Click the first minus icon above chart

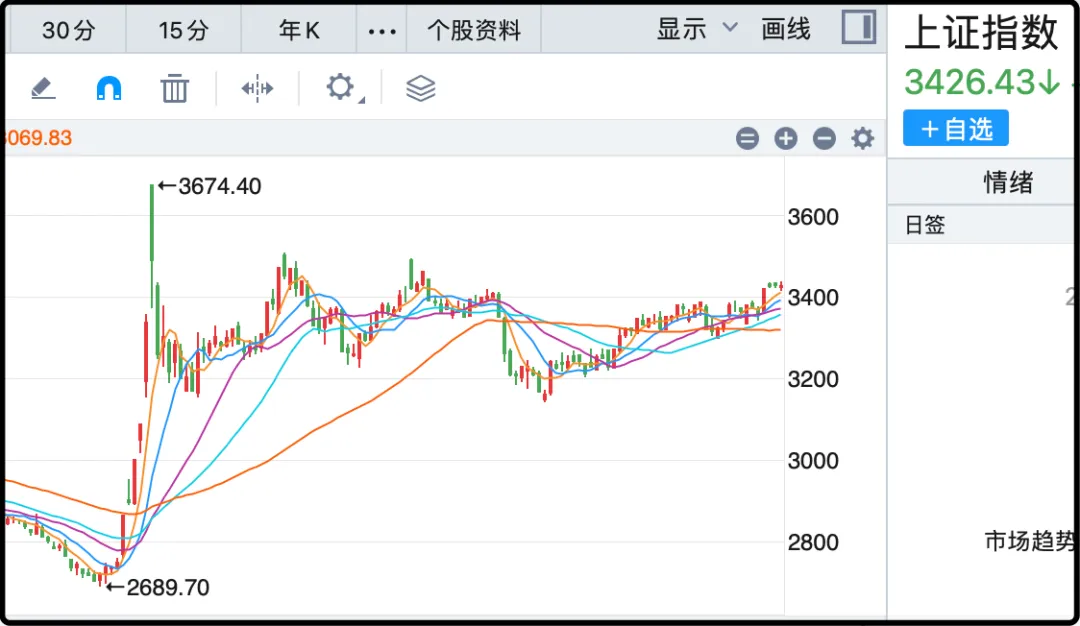(x=747, y=139)
